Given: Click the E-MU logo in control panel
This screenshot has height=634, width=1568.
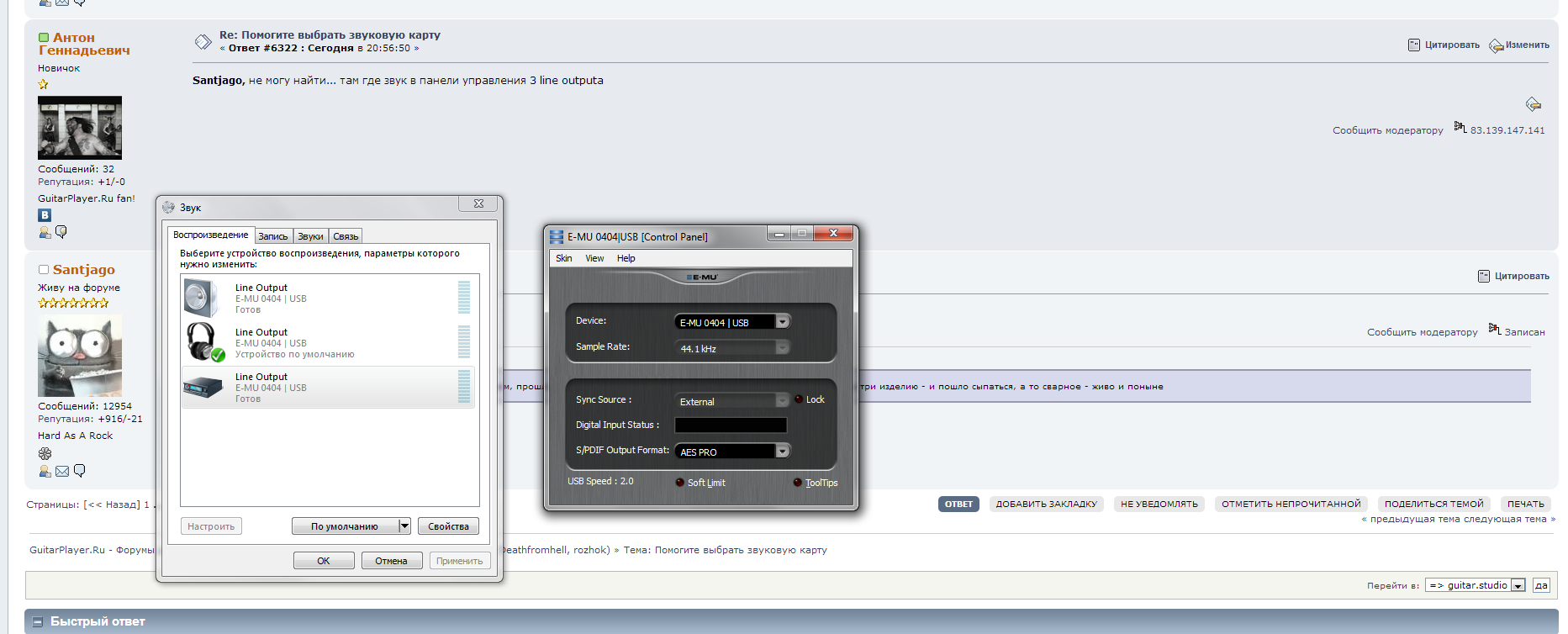Looking at the screenshot, I should point(701,277).
